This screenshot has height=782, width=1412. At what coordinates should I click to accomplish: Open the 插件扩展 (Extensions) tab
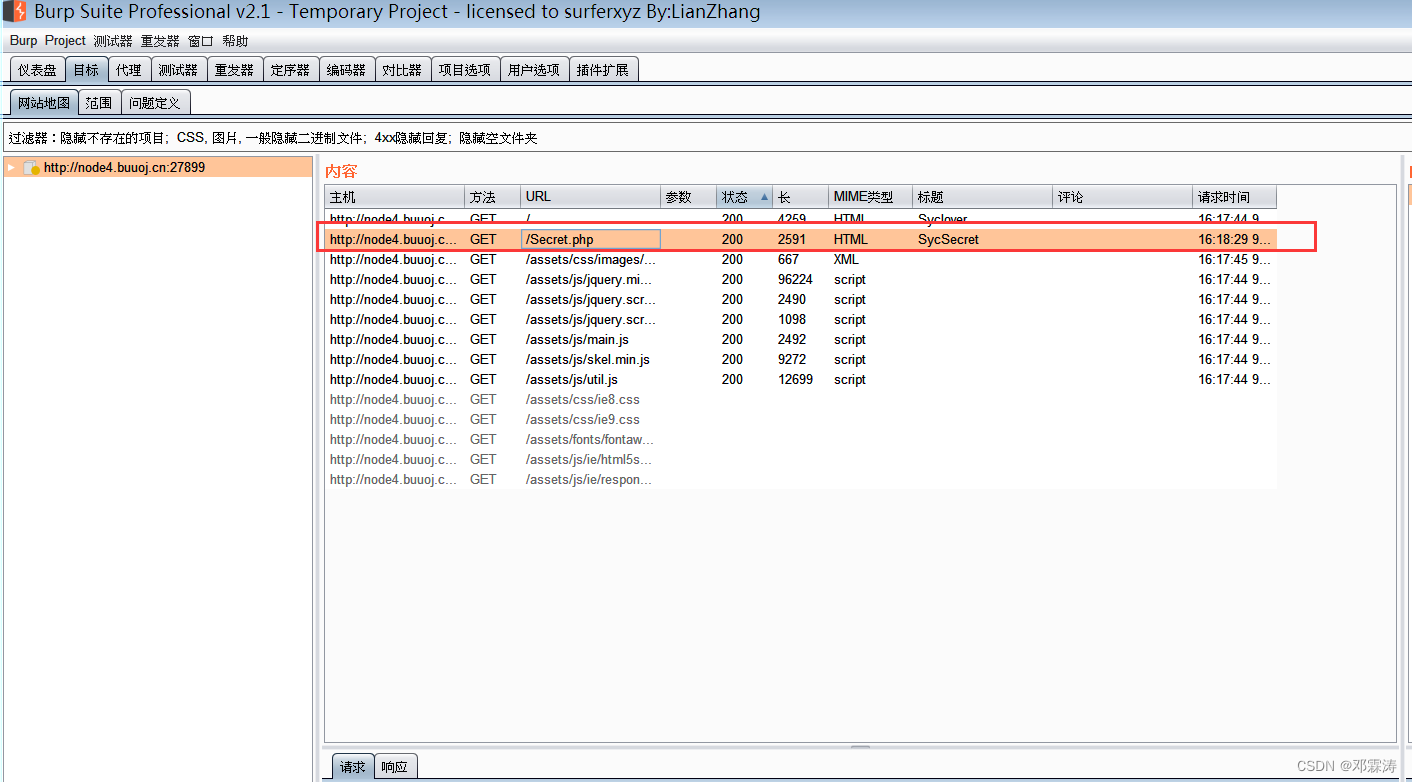tap(604, 69)
